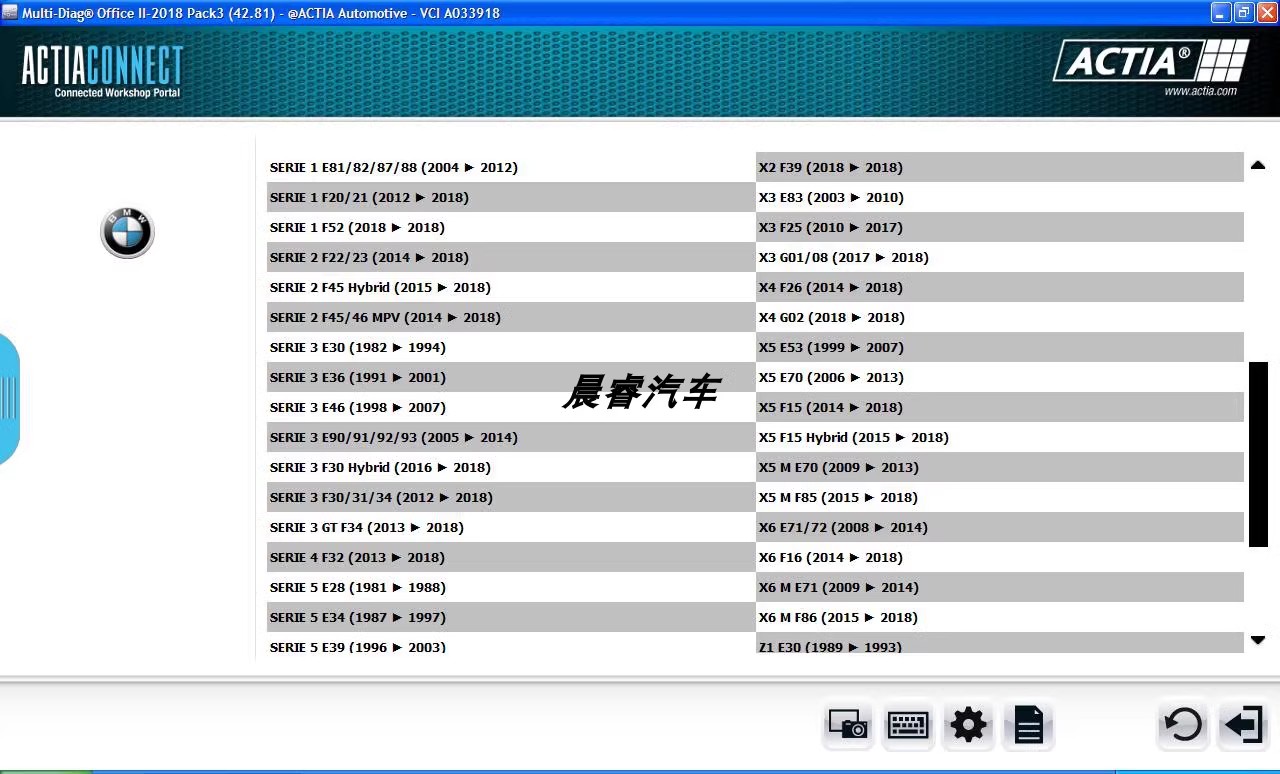Select X6 M E71 (2009-2014)
This screenshot has height=774, width=1280.
[1000, 587]
